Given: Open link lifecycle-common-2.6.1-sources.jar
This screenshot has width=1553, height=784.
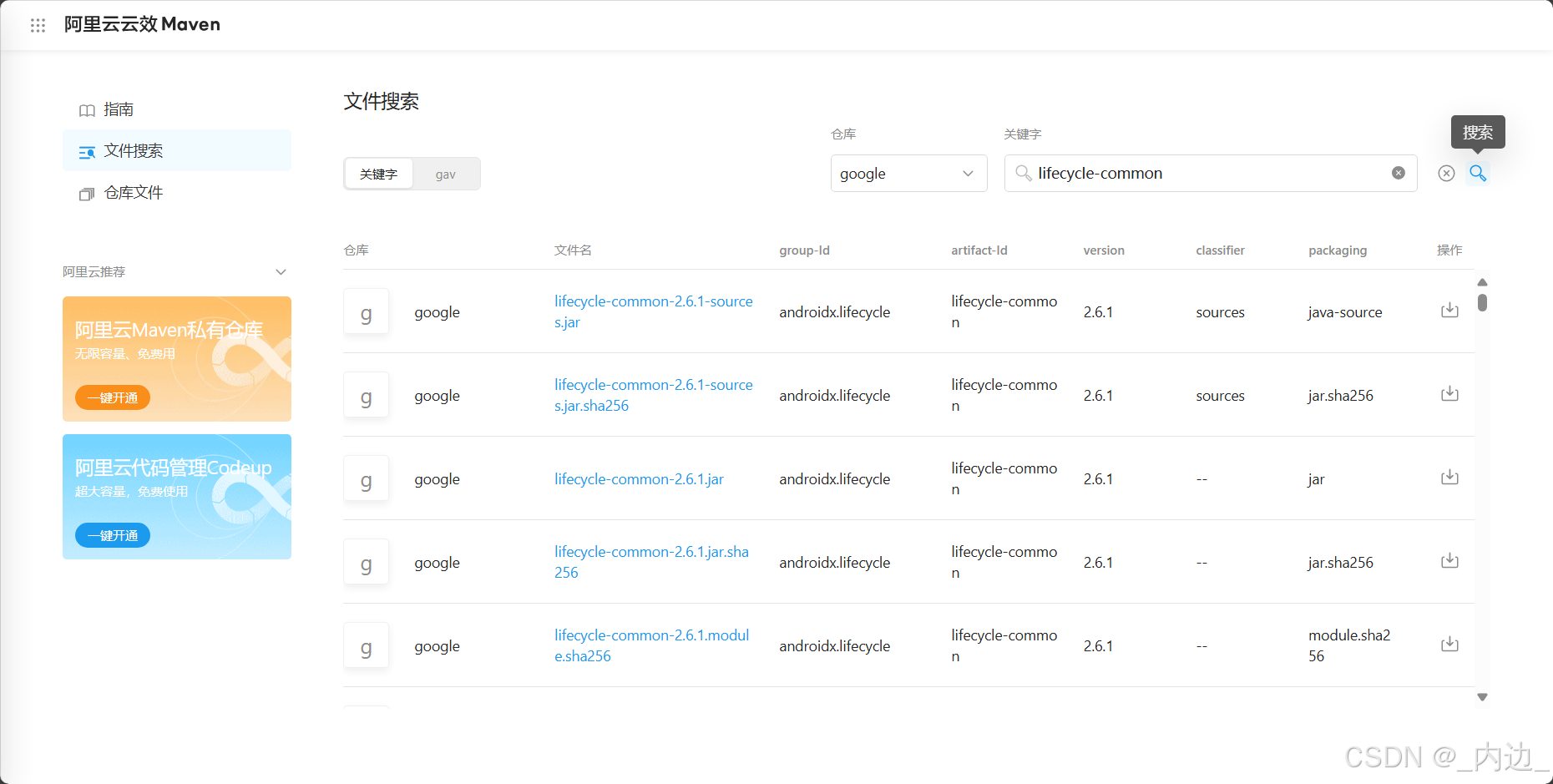Looking at the screenshot, I should (x=654, y=311).
